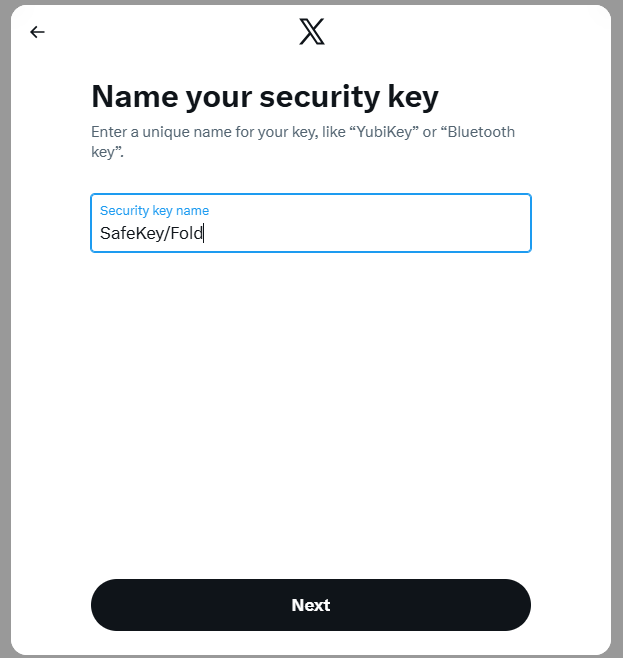Viewport: 623px width, 658px height.
Task: Click the word "security" in the heading
Action: [318, 97]
